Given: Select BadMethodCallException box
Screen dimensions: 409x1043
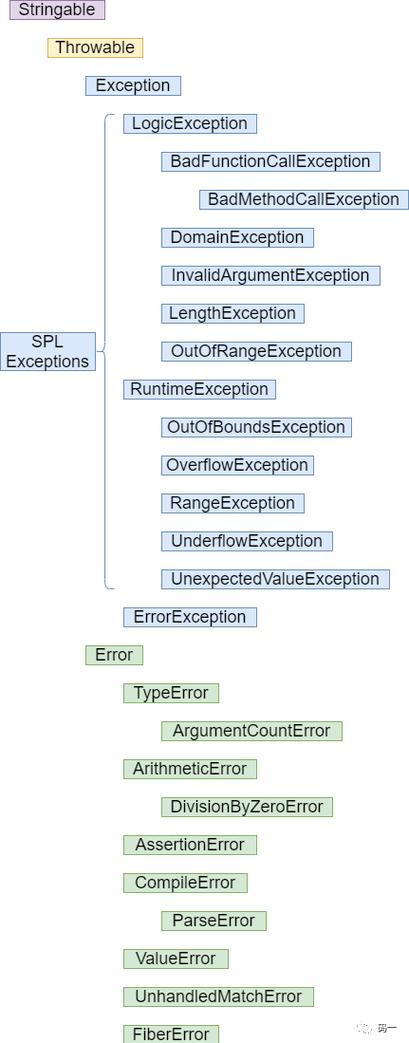Looking at the screenshot, I should click(x=304, y=200).
